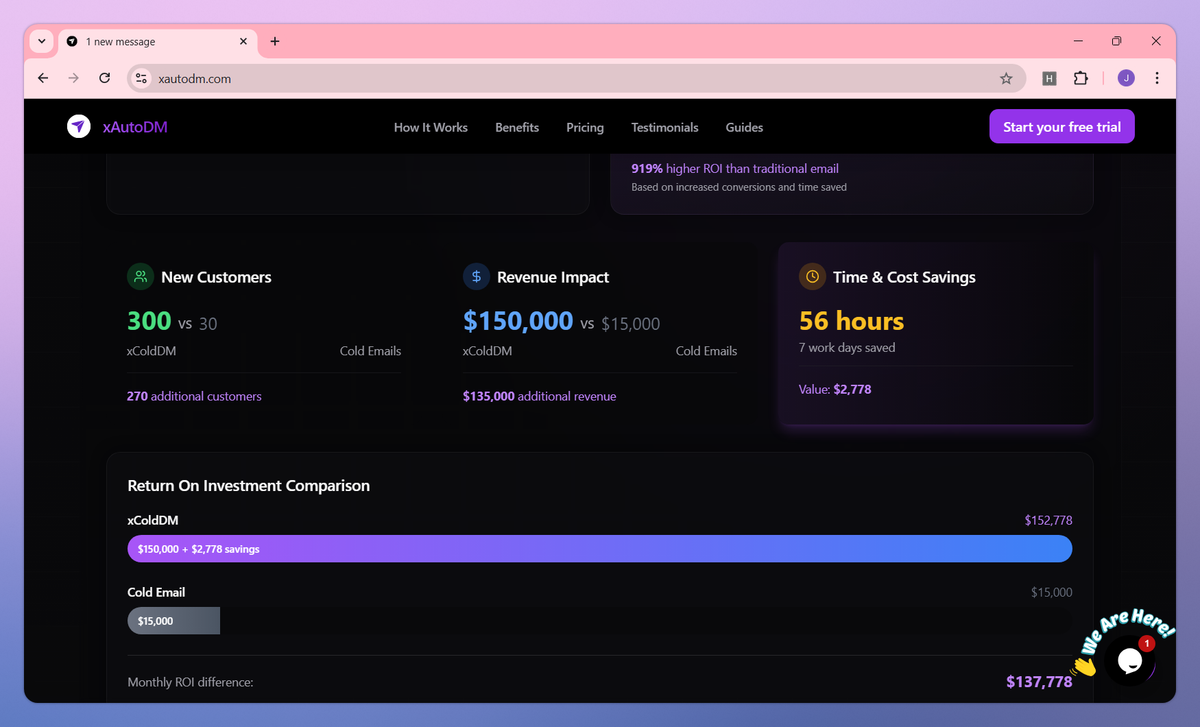1200x727 pixels.
Task: Click the xColdDM ROI progress bar
Action: (x=599, y=548)
